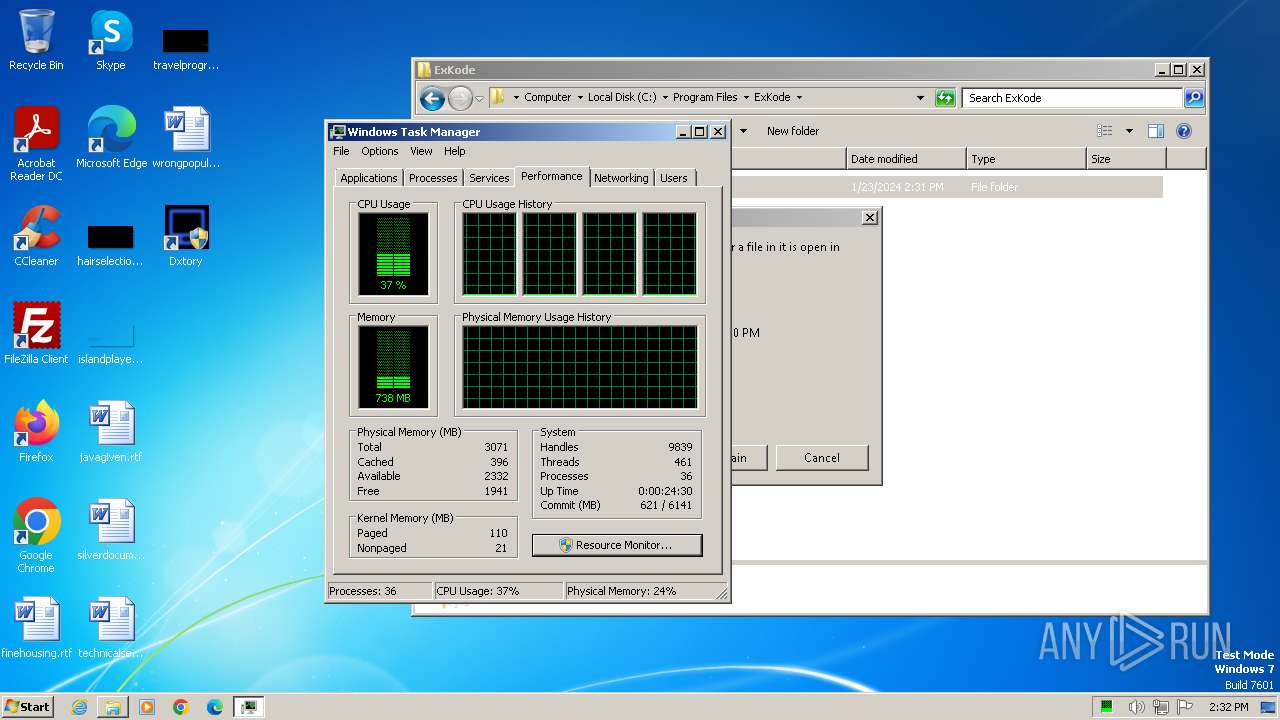1280x720 pixels.
Task: Open the View menu in Task Manager
Action: coord(421,151)
